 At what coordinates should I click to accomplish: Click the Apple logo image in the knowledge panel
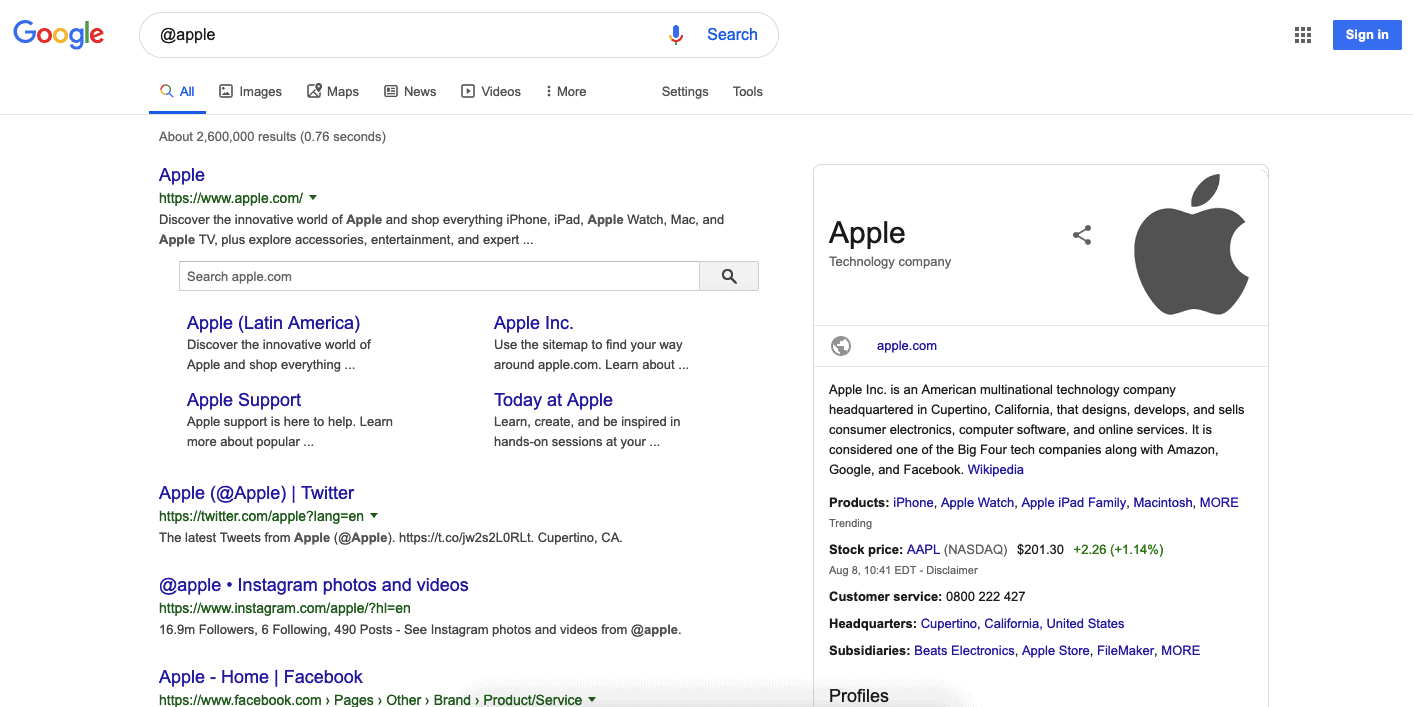pos(1192,244)
